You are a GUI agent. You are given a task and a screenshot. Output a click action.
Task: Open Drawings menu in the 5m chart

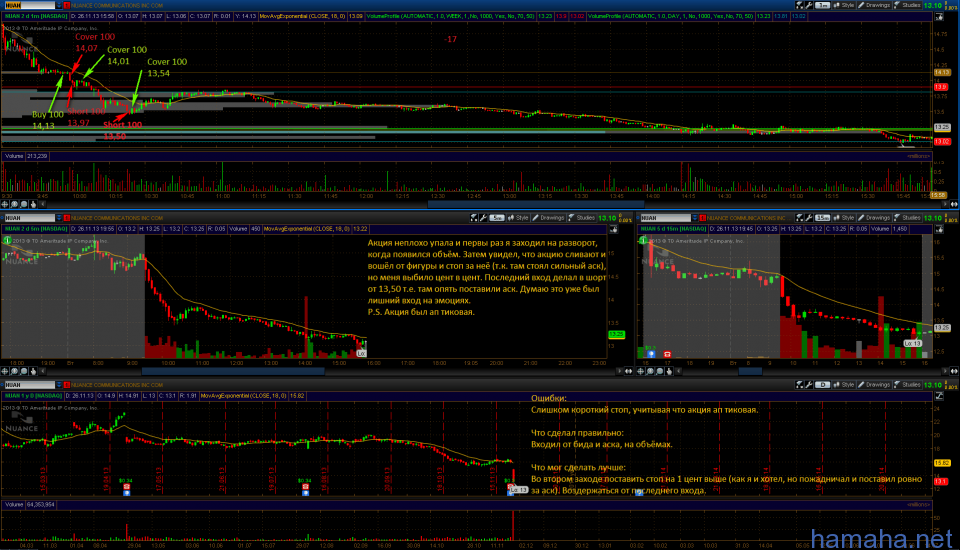(x=549, y=218)
